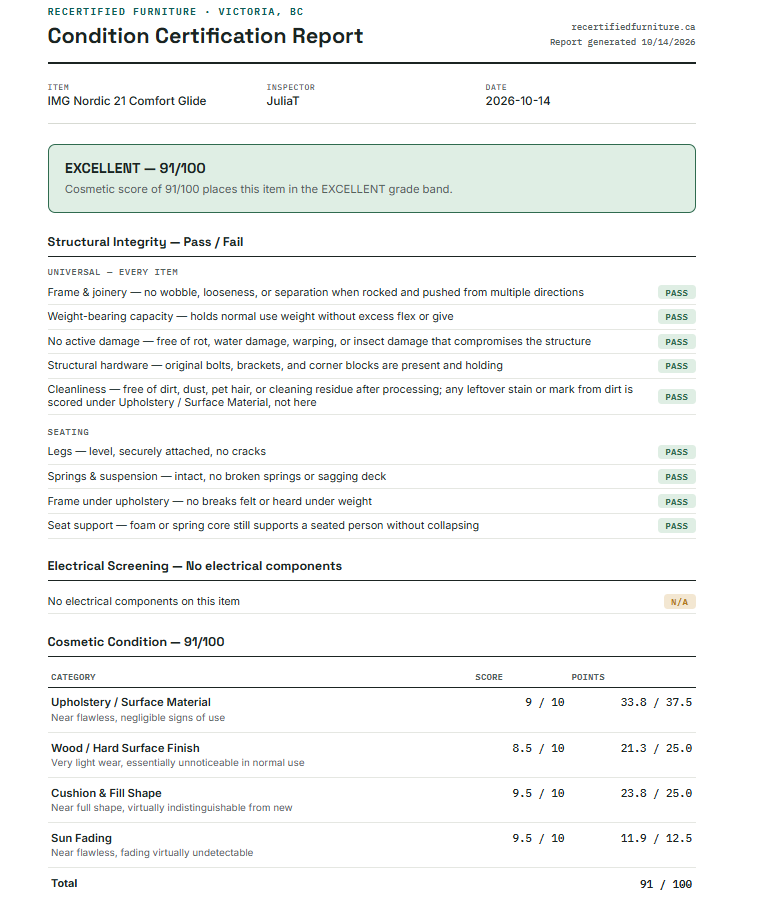Click Structural Integrity — Pass / Fail heading
Screen dimensions: 762x899
[146, 242]
